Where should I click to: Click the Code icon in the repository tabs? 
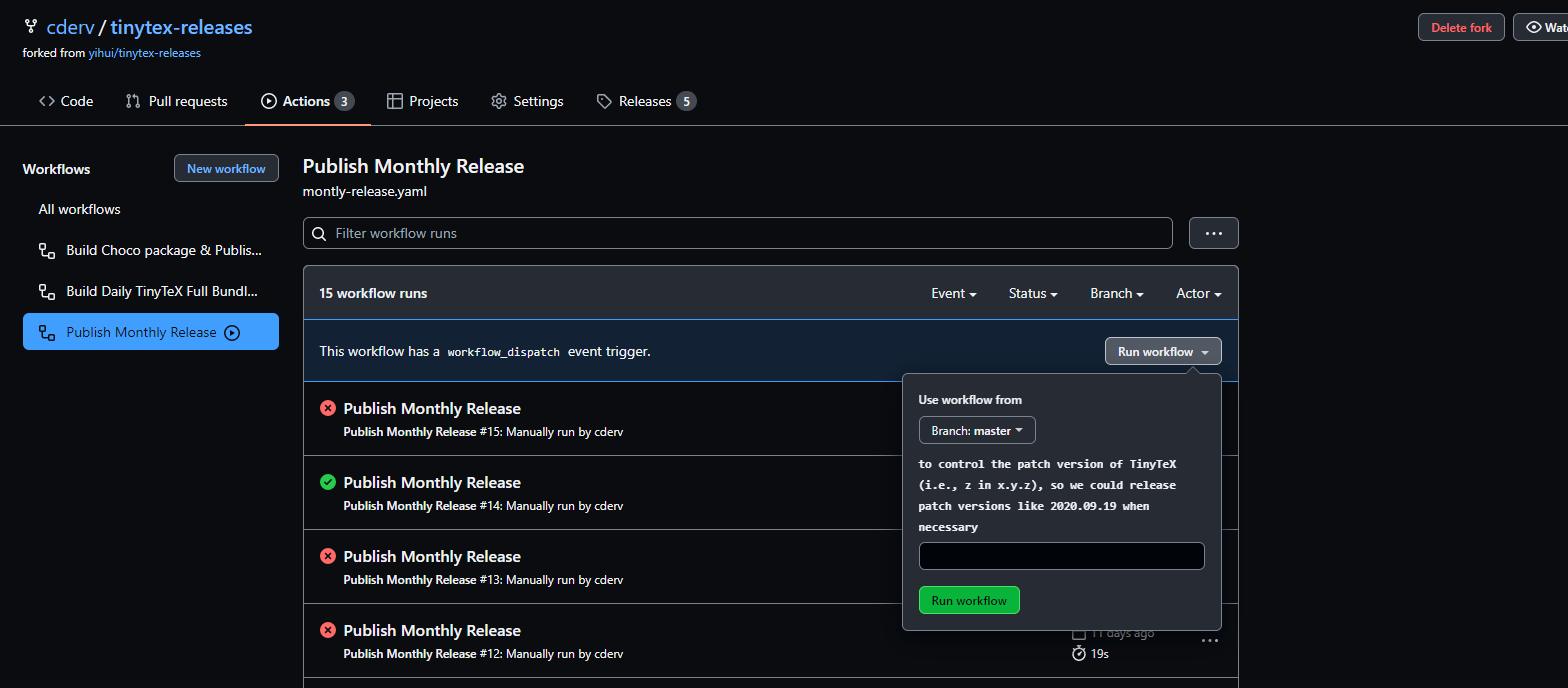47,101
